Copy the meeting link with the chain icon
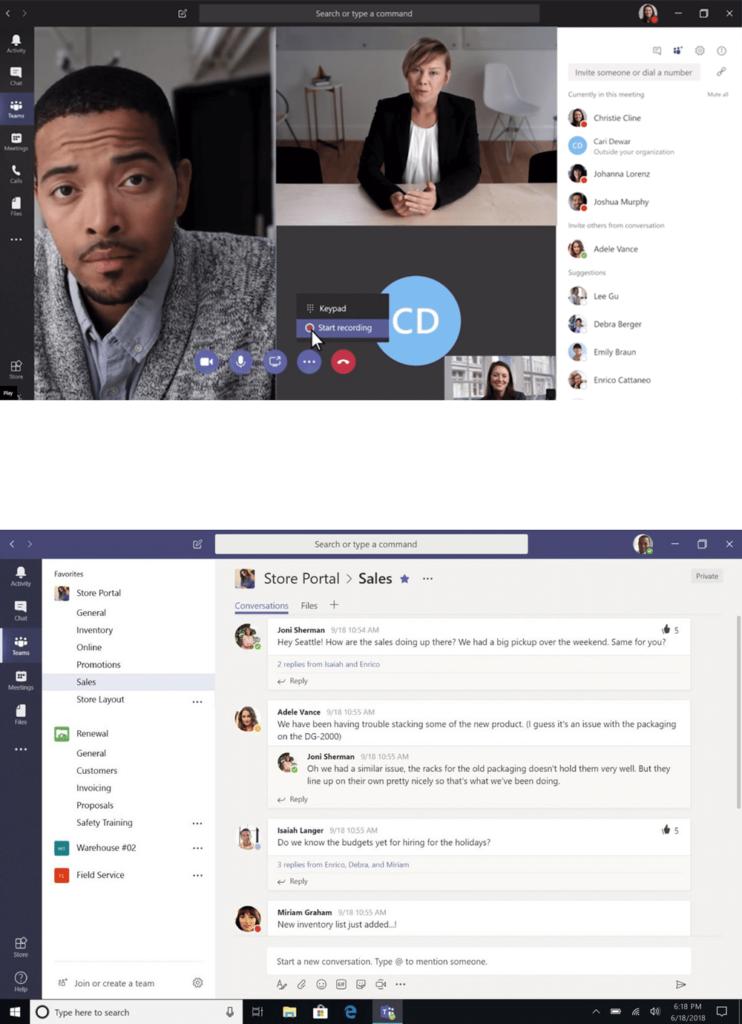 (x=721, y=72)
